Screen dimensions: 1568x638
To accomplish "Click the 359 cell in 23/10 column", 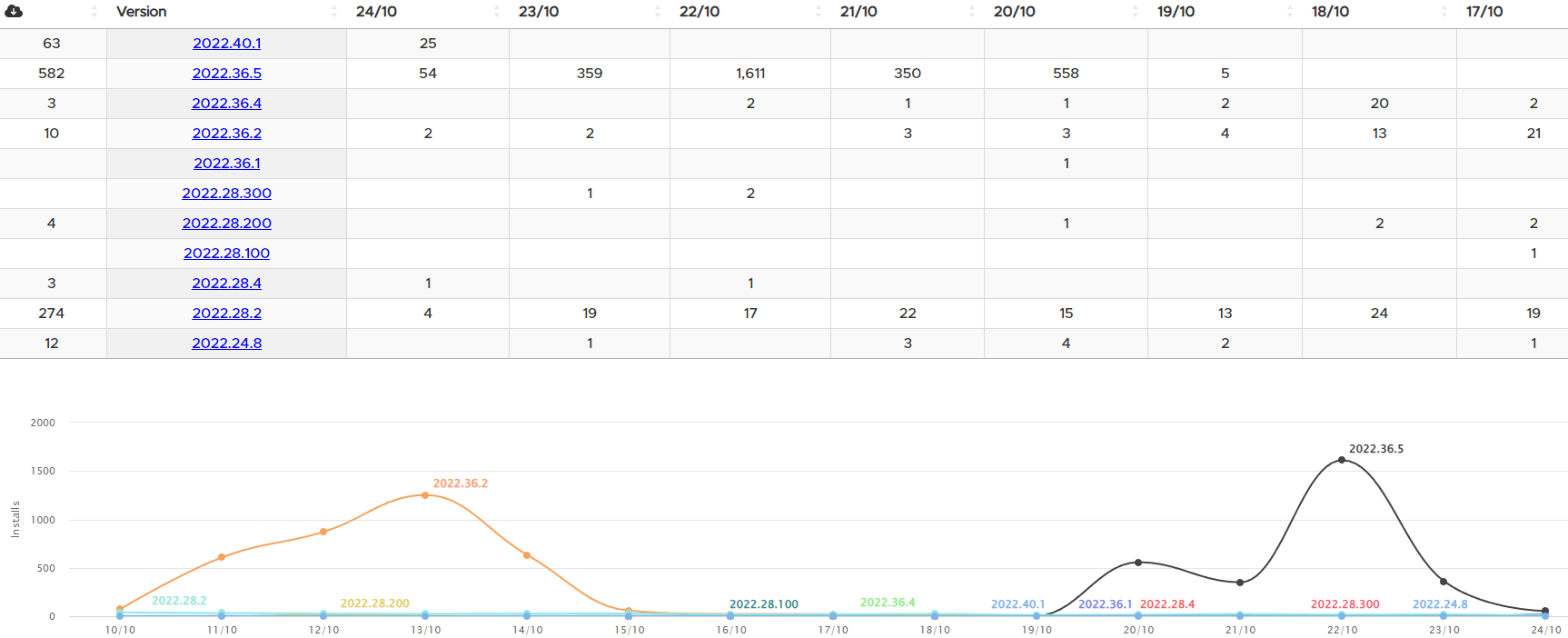I will pyautogui.click(x=590, y=74).
